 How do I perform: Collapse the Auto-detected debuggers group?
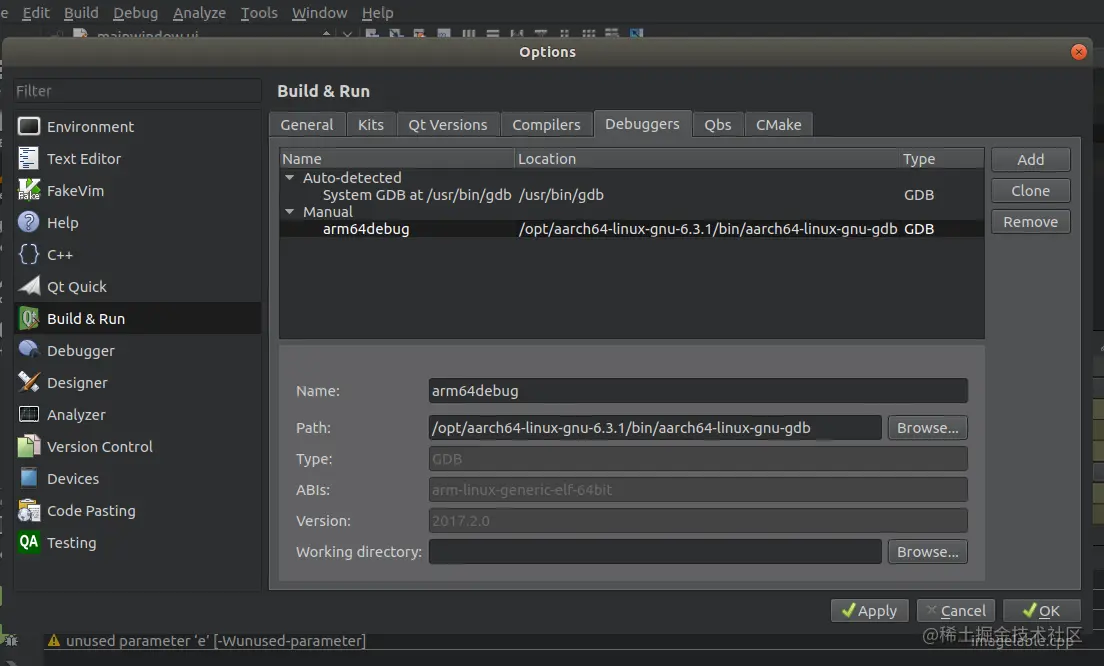point(289,177)
